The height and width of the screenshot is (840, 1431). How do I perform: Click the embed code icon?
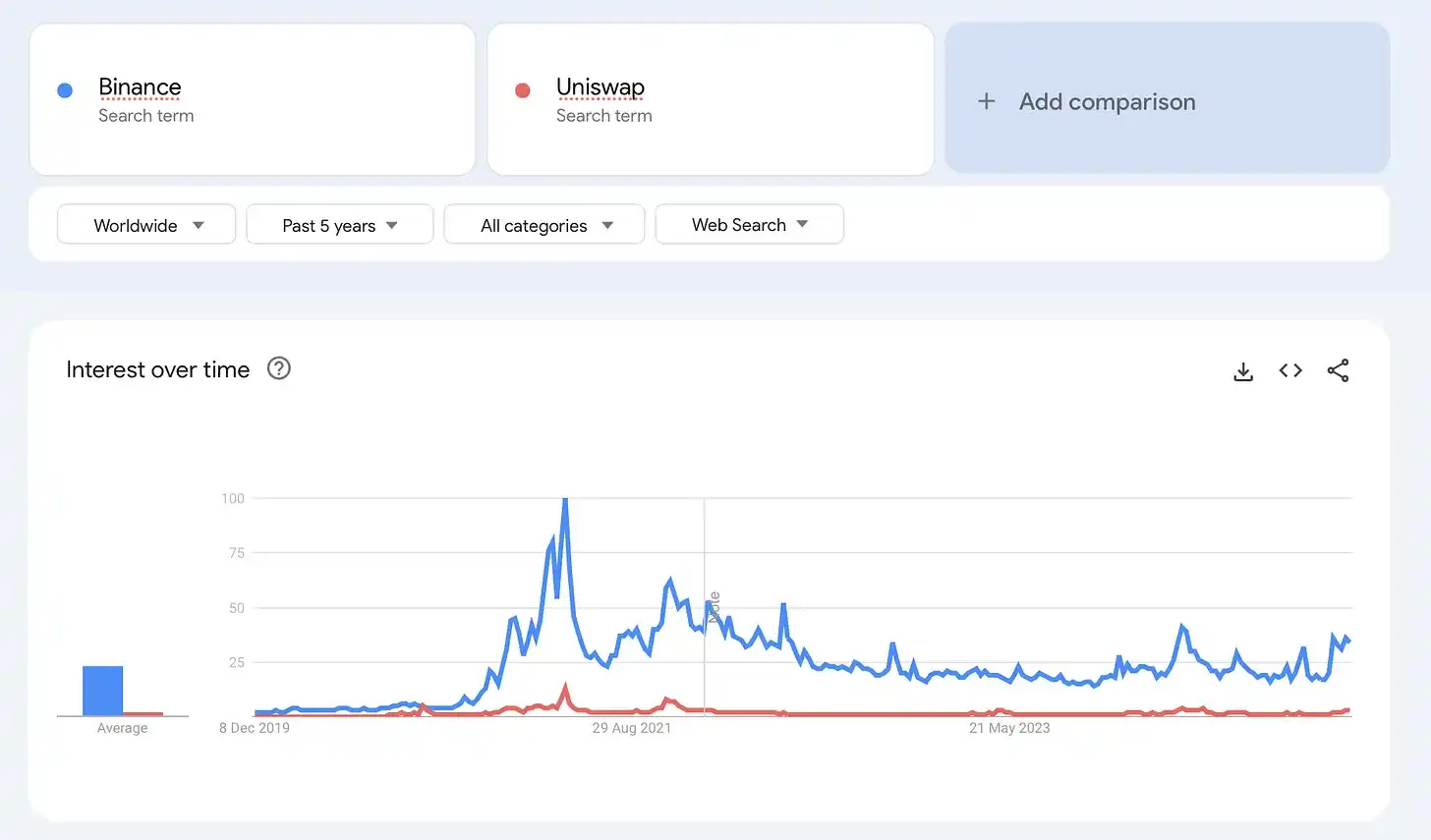coord(1290,370)
